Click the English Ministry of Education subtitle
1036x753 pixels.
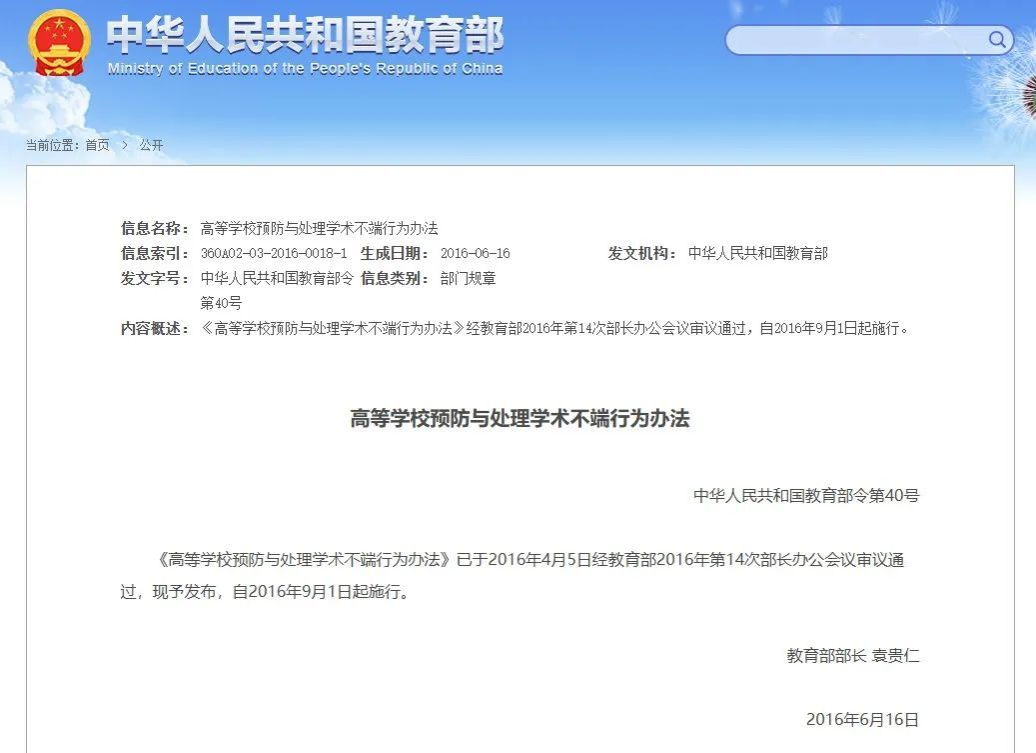click(x=305, y=69)
